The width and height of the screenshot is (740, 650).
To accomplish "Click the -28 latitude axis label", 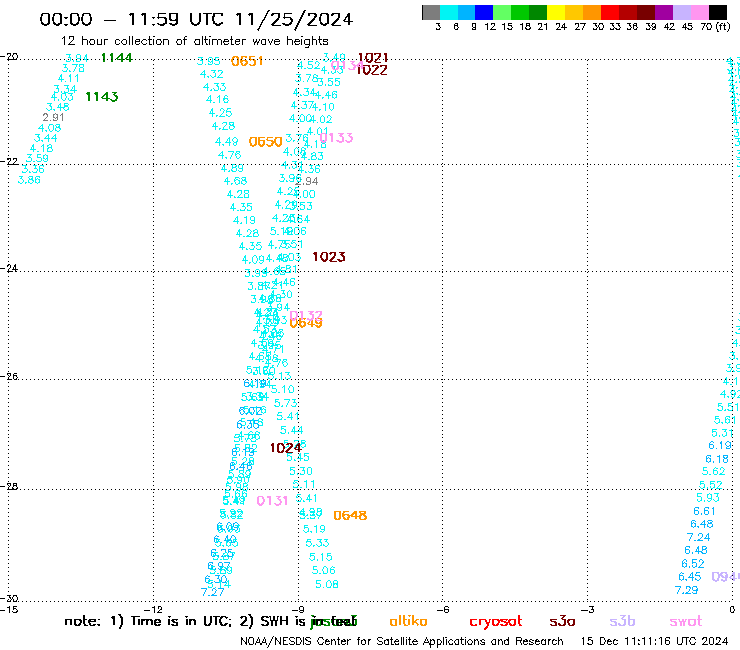I will [x=8, y=486].
